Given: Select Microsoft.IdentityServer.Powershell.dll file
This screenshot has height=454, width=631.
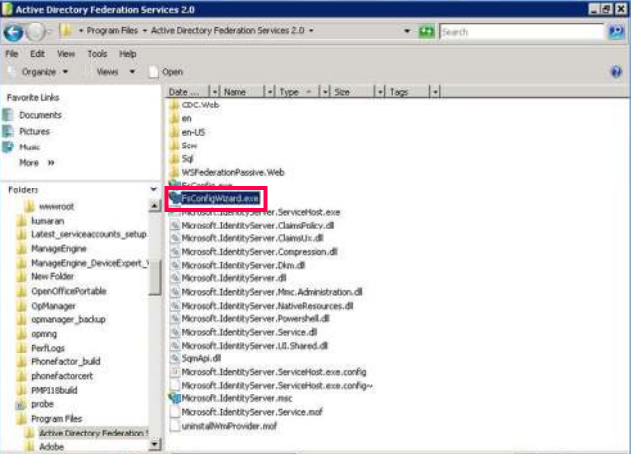Looking at the screenshot, I should pyautogui.click(x=256, y=319).
